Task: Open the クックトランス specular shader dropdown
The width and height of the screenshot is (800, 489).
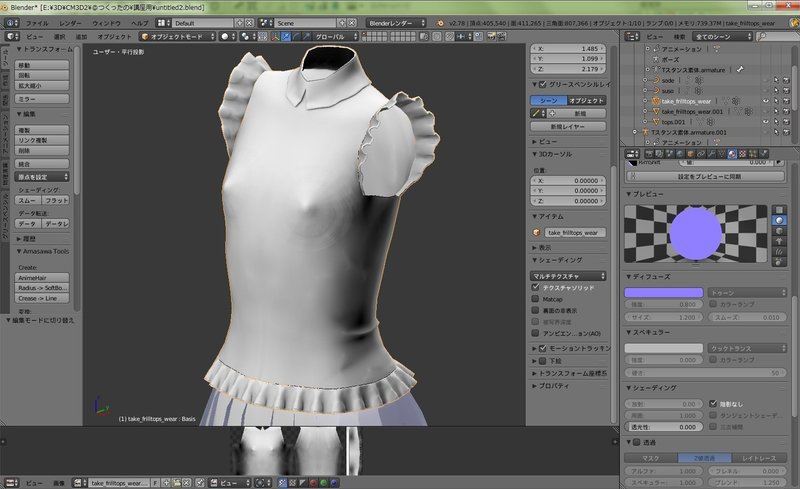Action: point(747,348)
